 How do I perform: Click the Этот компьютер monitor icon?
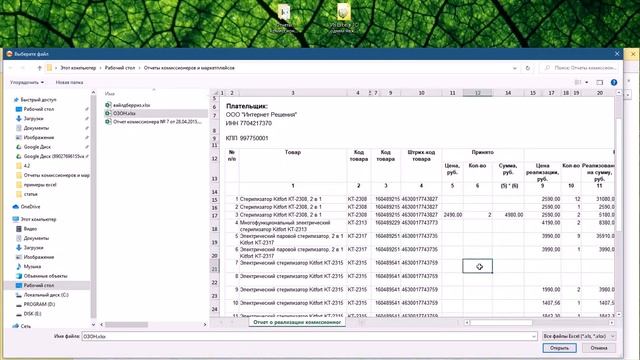(x=16, y=219)
